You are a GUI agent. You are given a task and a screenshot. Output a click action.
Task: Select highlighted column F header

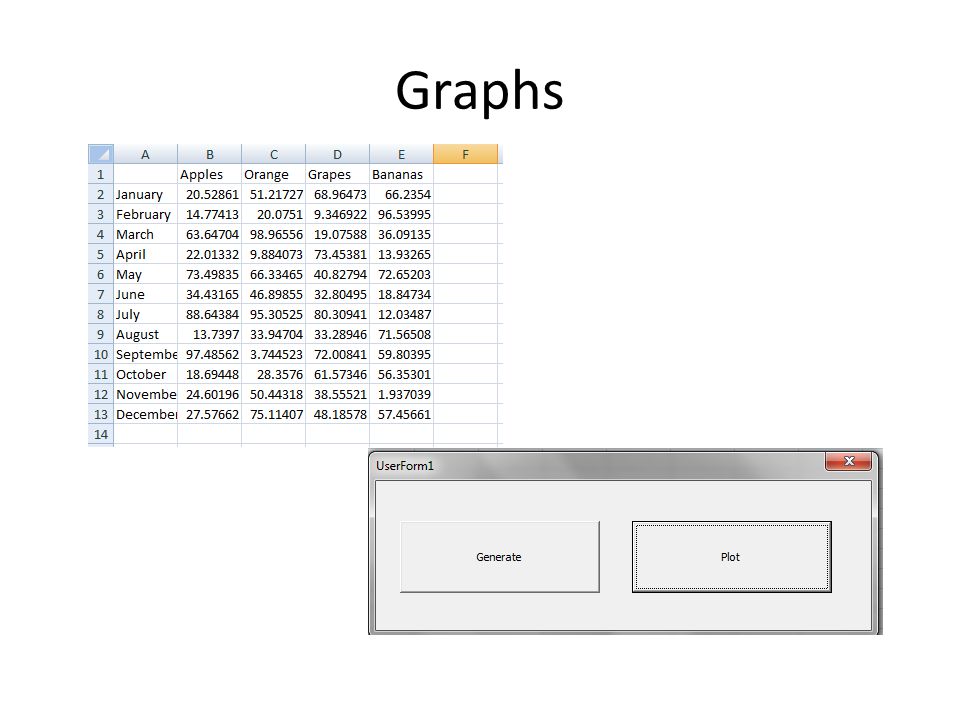pyautogui.click(x=465, y=154)
